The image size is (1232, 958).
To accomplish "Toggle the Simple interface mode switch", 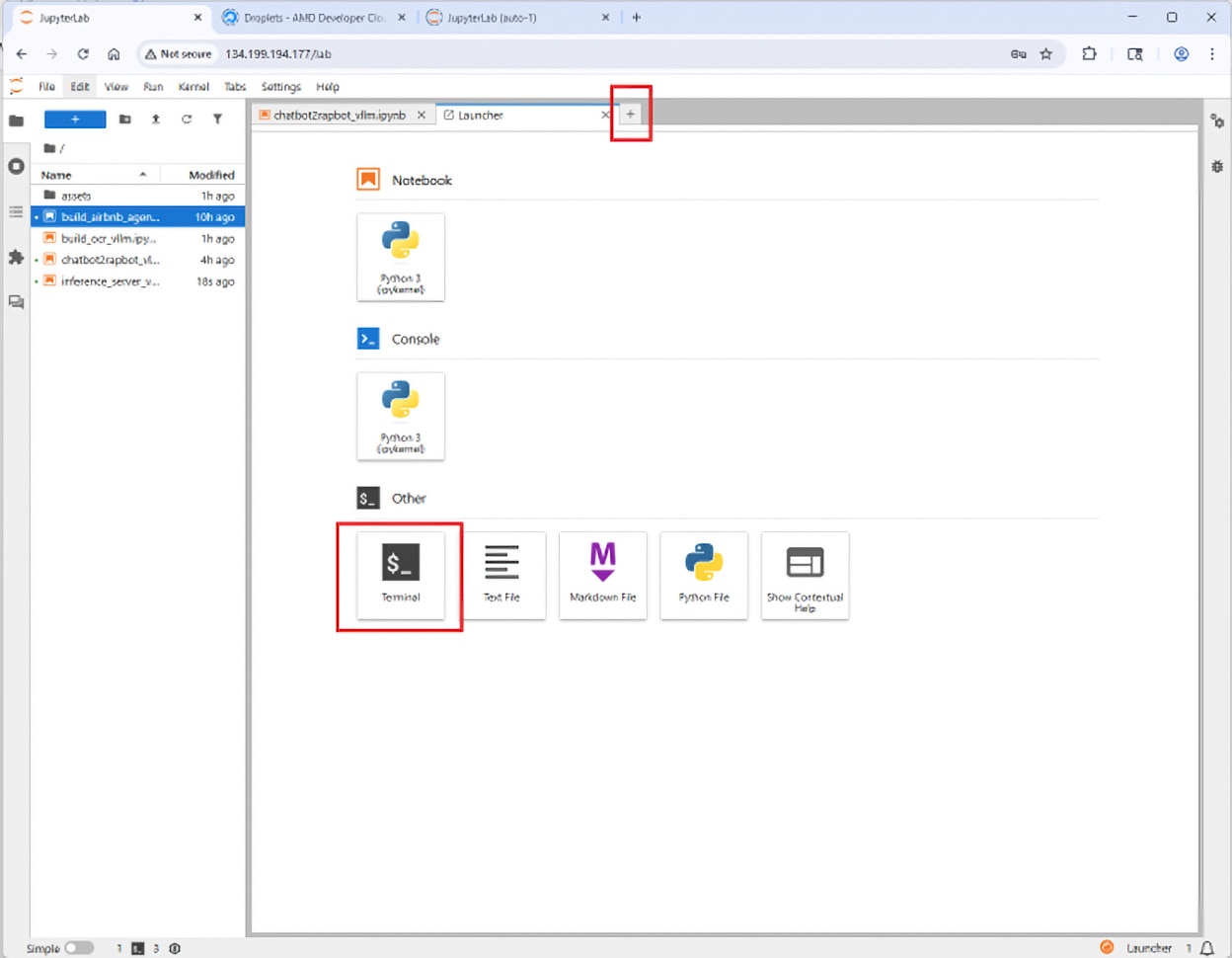I will [79, 948].
